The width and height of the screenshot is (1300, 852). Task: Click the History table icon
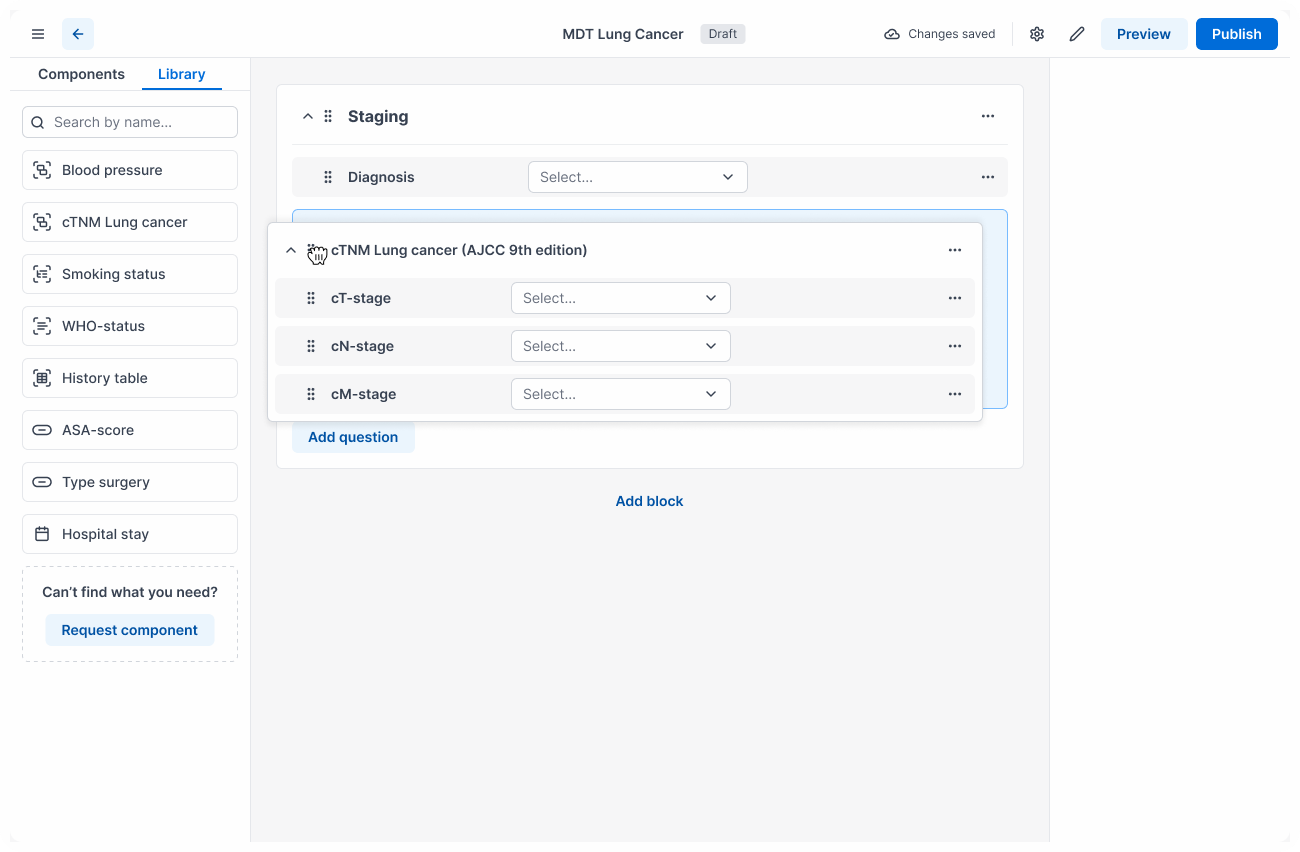tap(42, 378)
